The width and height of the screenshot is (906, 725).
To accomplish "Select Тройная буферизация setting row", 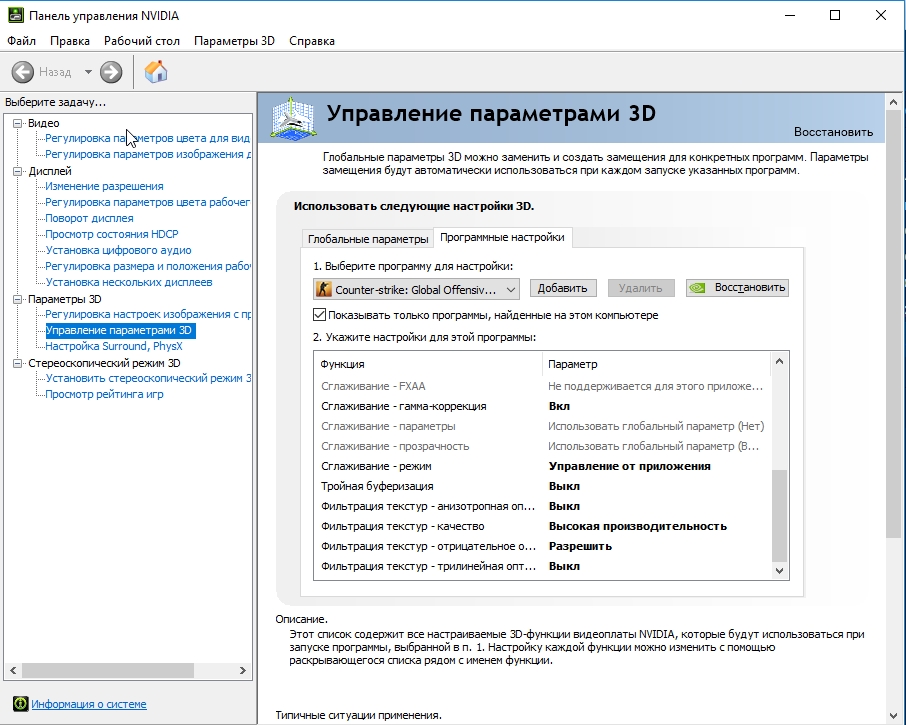I will (542, 486).
